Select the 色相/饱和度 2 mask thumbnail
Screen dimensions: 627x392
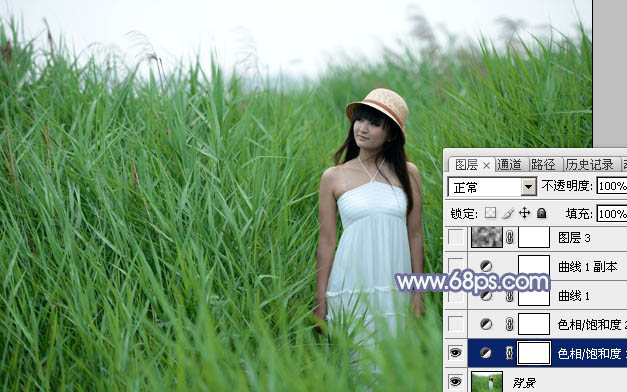[x=534, y=324]
